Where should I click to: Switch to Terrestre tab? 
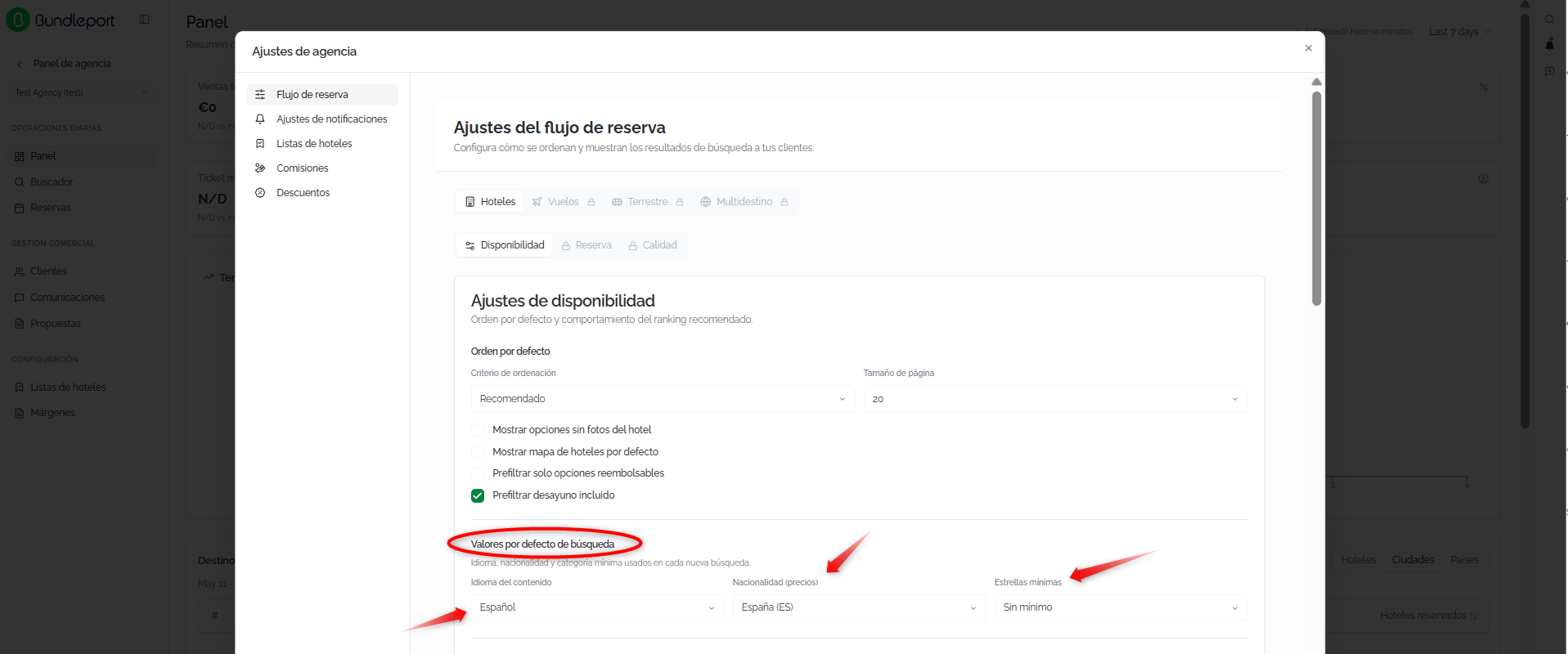point(648,202)
